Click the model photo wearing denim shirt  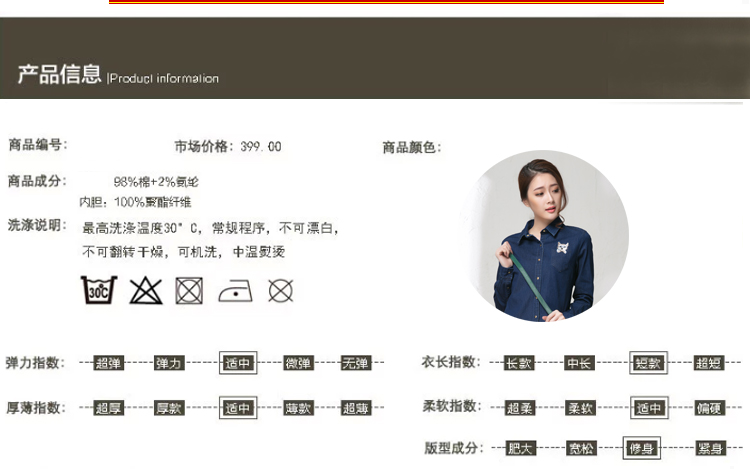[544, 236]
